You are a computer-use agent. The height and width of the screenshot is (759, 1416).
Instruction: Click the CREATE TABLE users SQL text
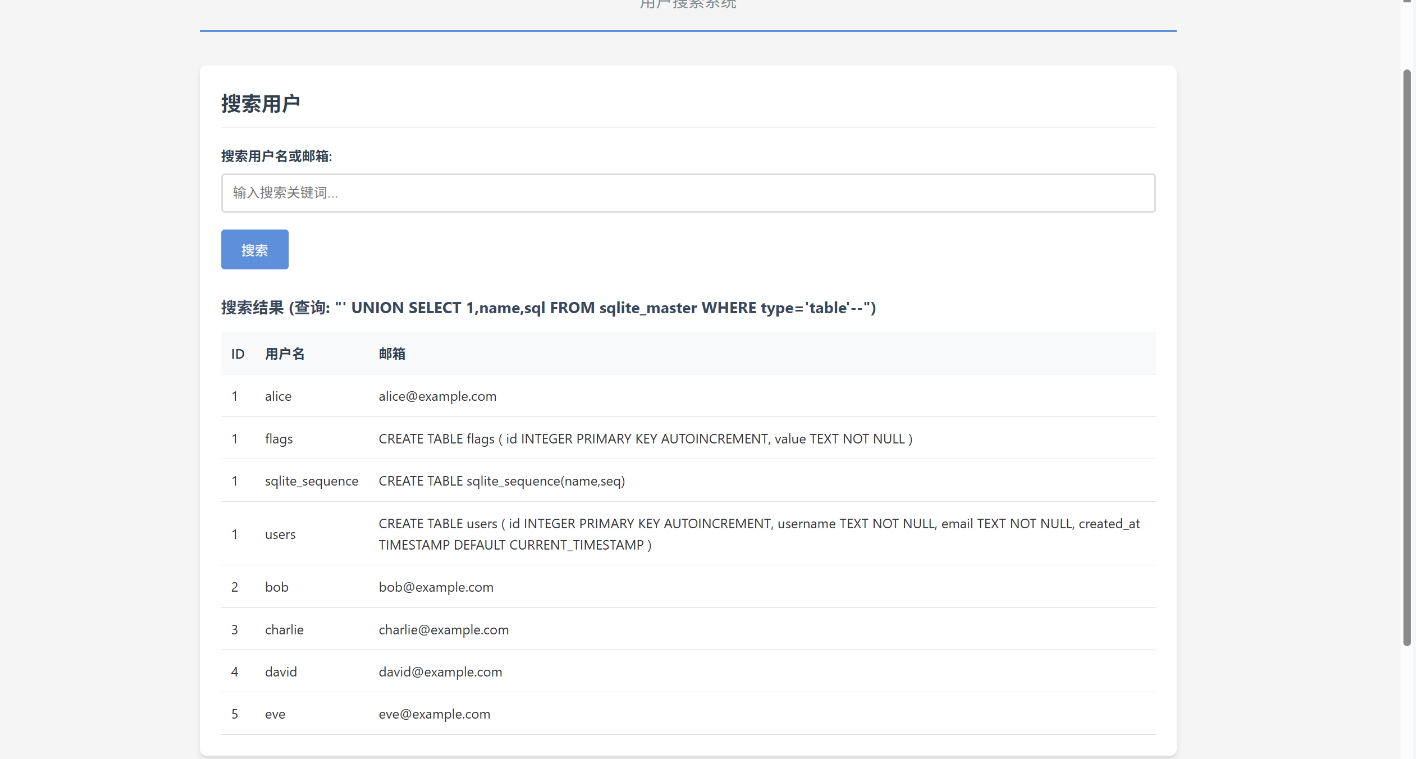click(x=758, y=534)
